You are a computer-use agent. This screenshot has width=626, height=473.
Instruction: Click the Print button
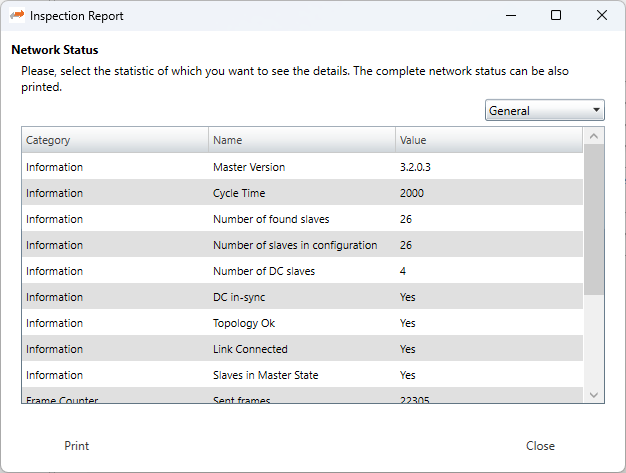pos(77,446)
